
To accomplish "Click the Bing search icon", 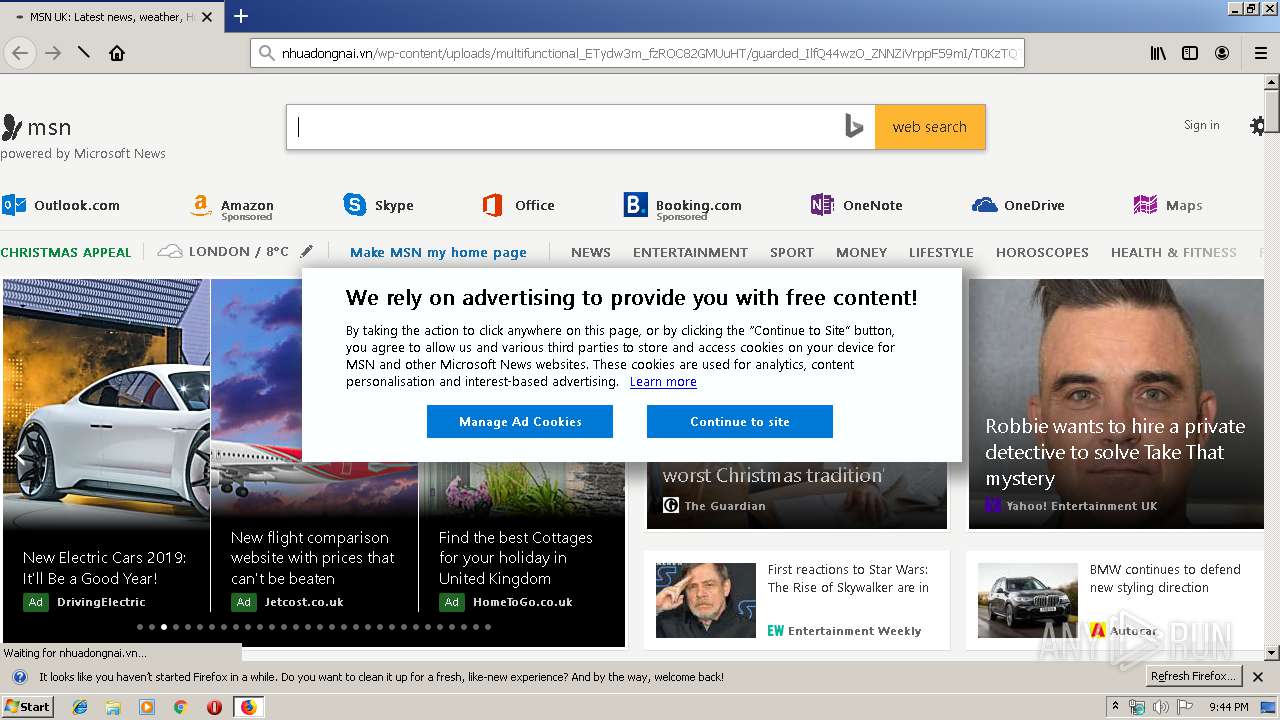I will click(854, 127).
